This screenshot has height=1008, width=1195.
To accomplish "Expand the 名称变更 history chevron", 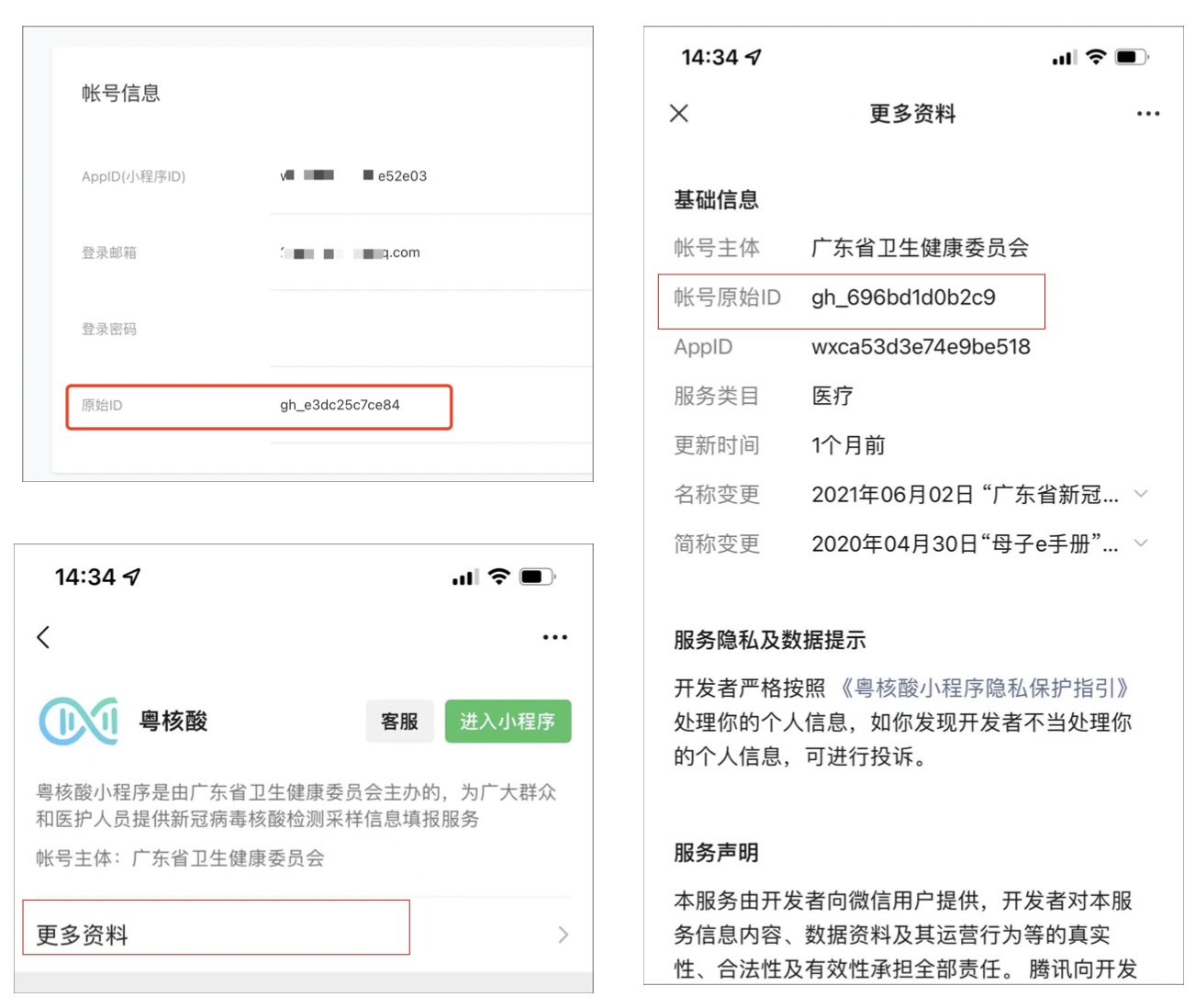I will tap(1141, 494).
